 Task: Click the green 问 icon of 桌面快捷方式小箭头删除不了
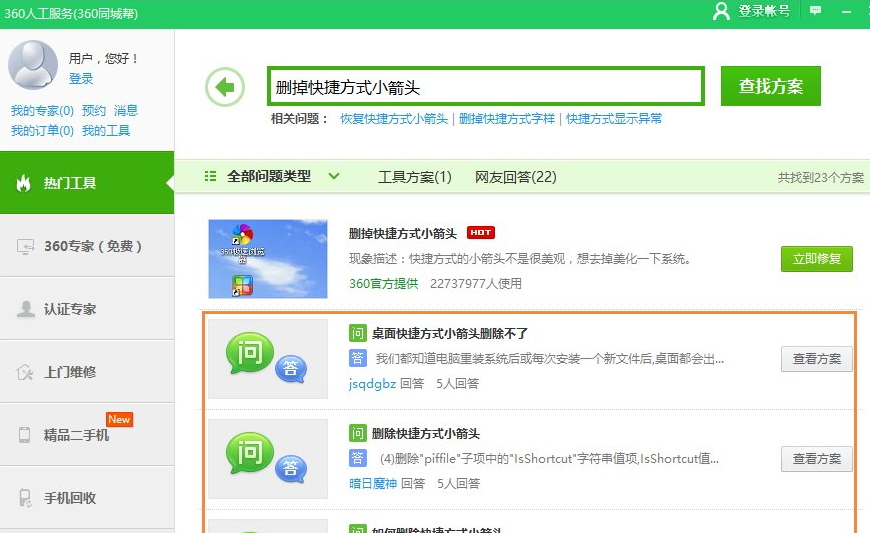[357, 333]
